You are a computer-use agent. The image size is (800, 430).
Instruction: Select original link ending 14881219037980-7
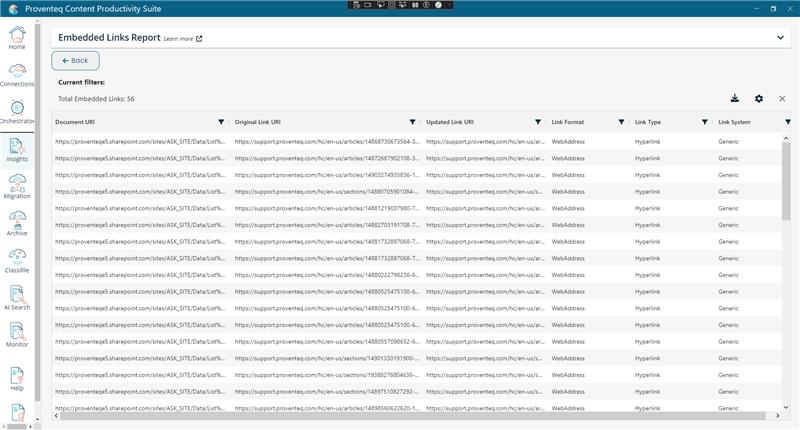click(327, 209)
